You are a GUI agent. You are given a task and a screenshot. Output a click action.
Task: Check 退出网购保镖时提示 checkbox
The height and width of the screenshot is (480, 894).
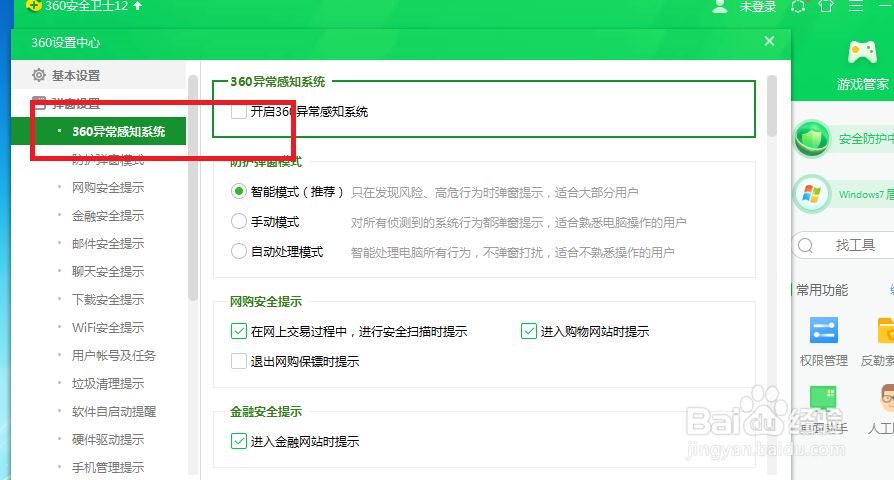[239, 361]
